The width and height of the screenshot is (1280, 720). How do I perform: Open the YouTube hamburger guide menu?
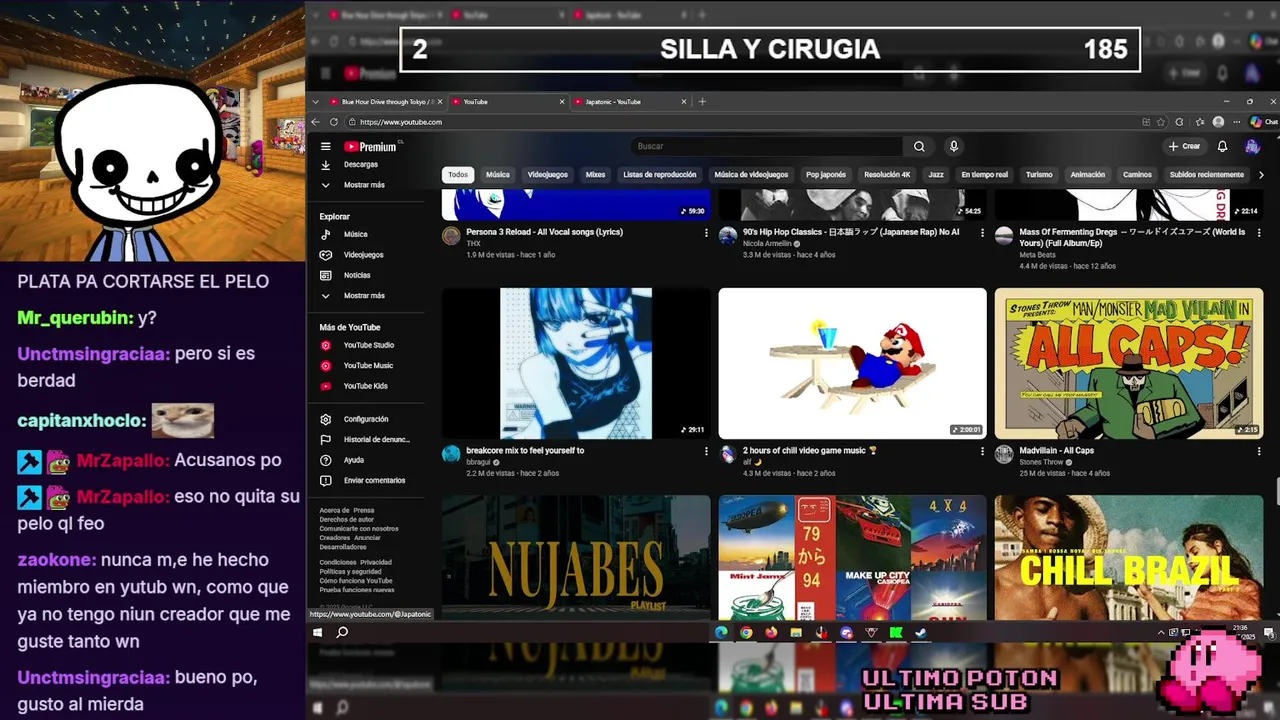point(325,146)
